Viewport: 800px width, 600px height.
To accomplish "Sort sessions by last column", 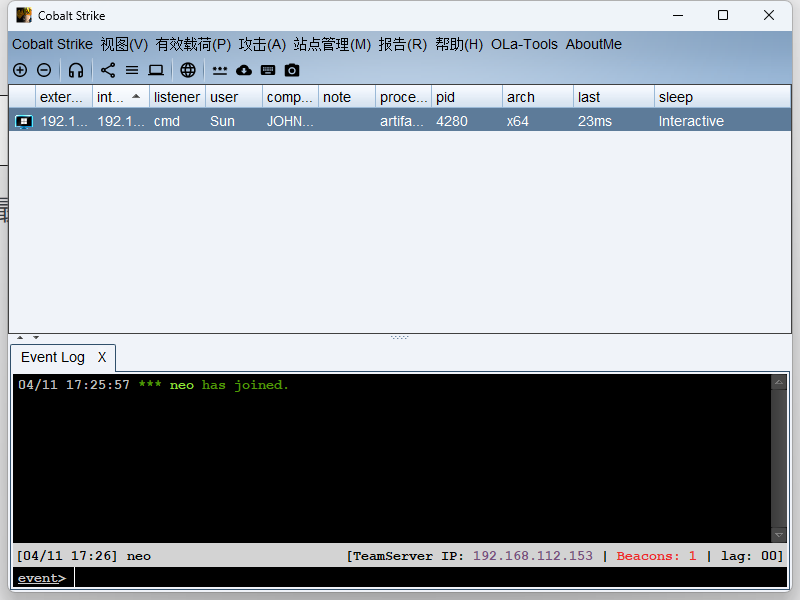I will [614, 97].
